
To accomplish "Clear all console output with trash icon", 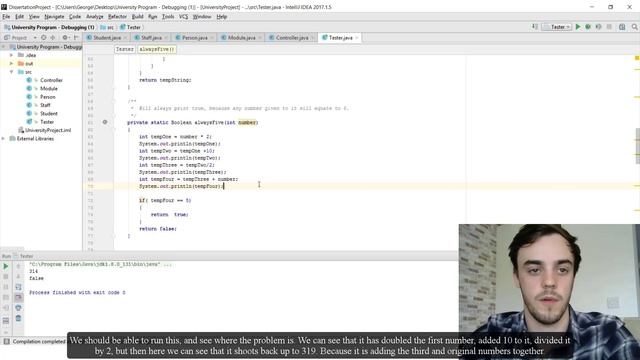I will [18, 318].
